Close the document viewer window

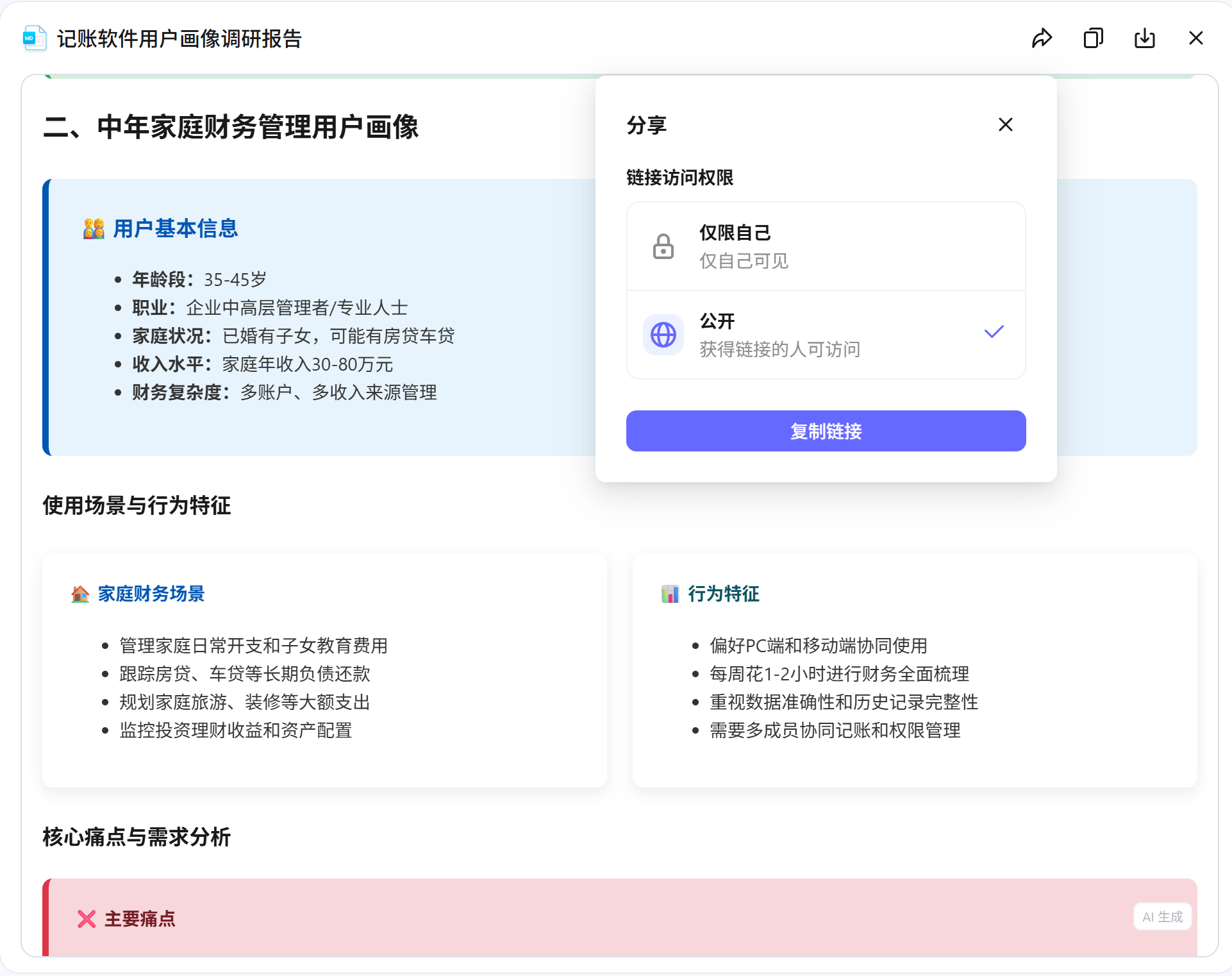tap(1195, 38)
